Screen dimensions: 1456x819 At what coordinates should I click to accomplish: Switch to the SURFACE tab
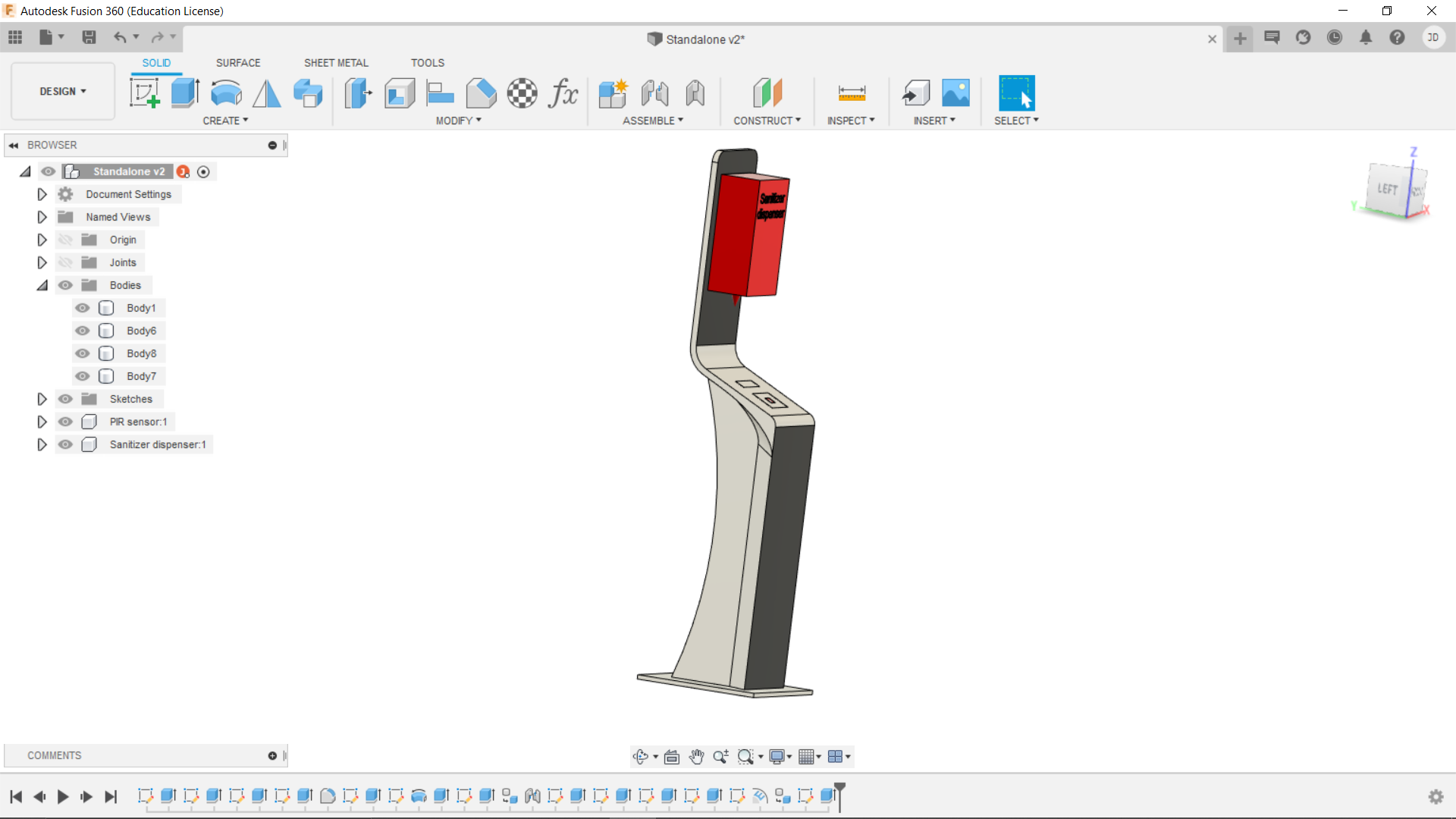pos(237,63)
